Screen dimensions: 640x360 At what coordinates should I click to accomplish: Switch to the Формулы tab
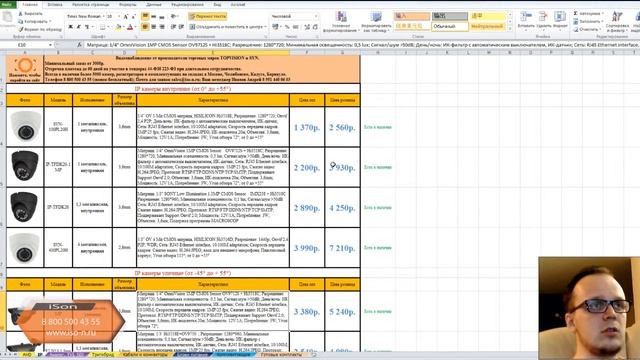tap(128, 4)
